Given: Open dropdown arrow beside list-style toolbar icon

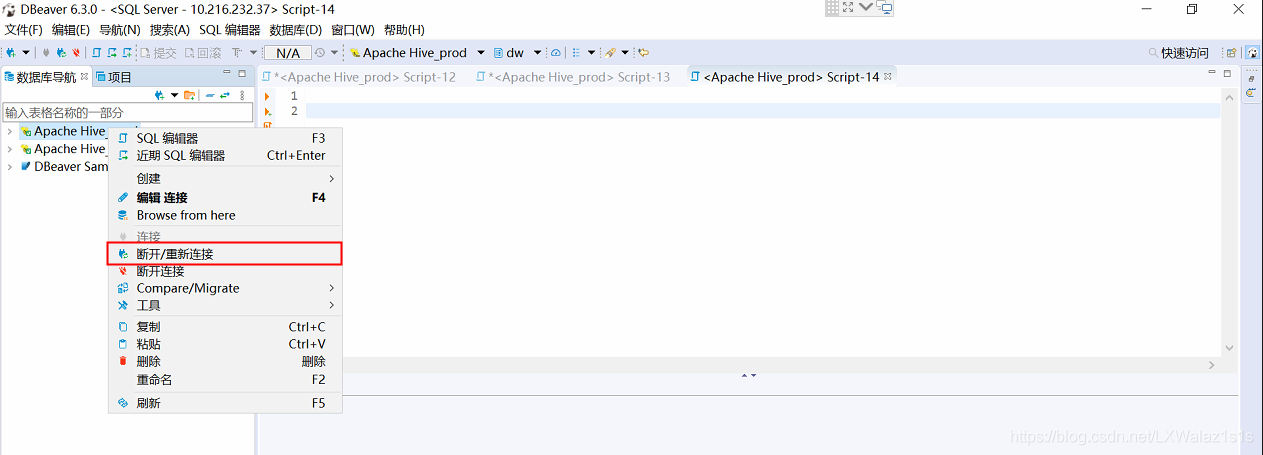Looking at the screenshot, I should pyautogui.click(x=591, y=52).
